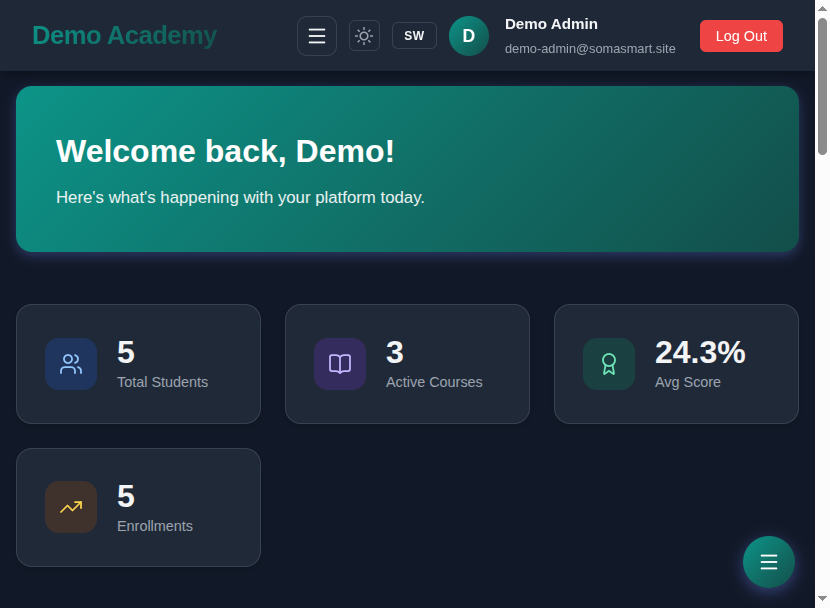The image size is (830, 608).
Task: Click the "24.3%" value
Action: tap(700, 352)
